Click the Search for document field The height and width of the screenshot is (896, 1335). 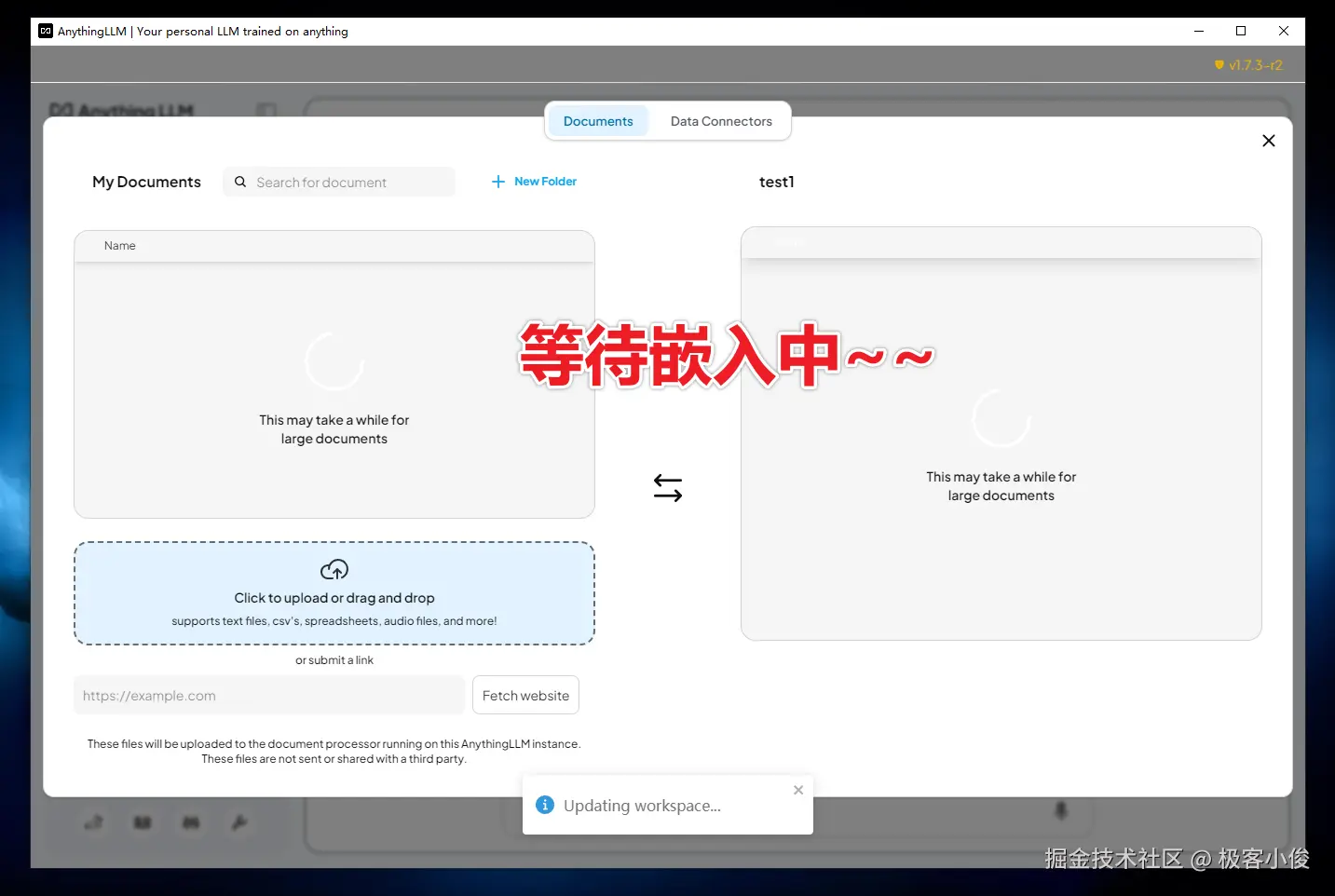339,183
